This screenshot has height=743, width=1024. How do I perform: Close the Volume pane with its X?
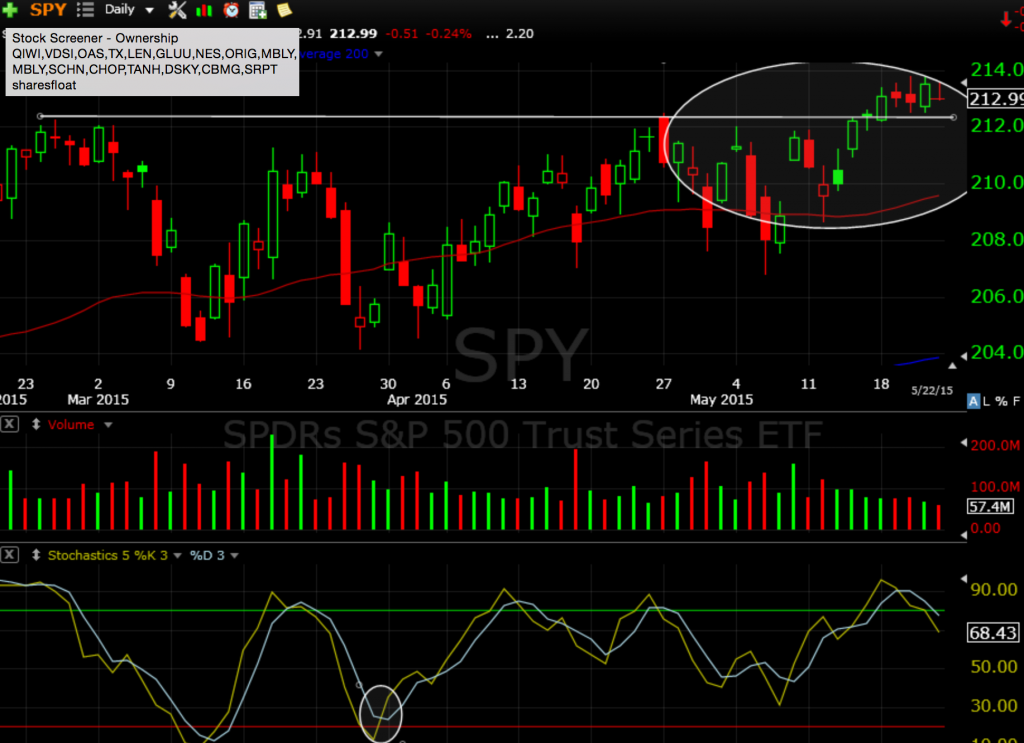(10, 424)
